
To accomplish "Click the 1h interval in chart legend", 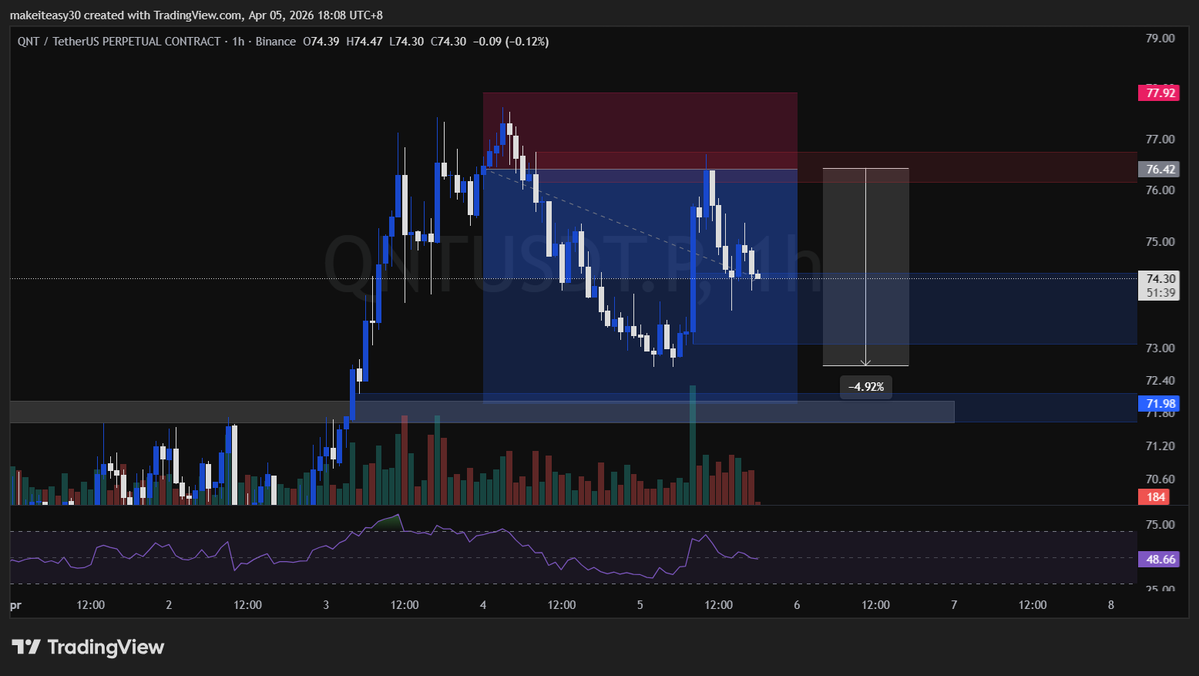I will click(x=239, y=41).
